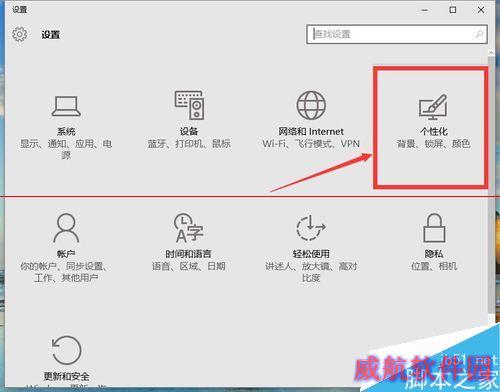Open the 隐私 padlock icon
The image size is (500, 392).
tap(434, 228)
